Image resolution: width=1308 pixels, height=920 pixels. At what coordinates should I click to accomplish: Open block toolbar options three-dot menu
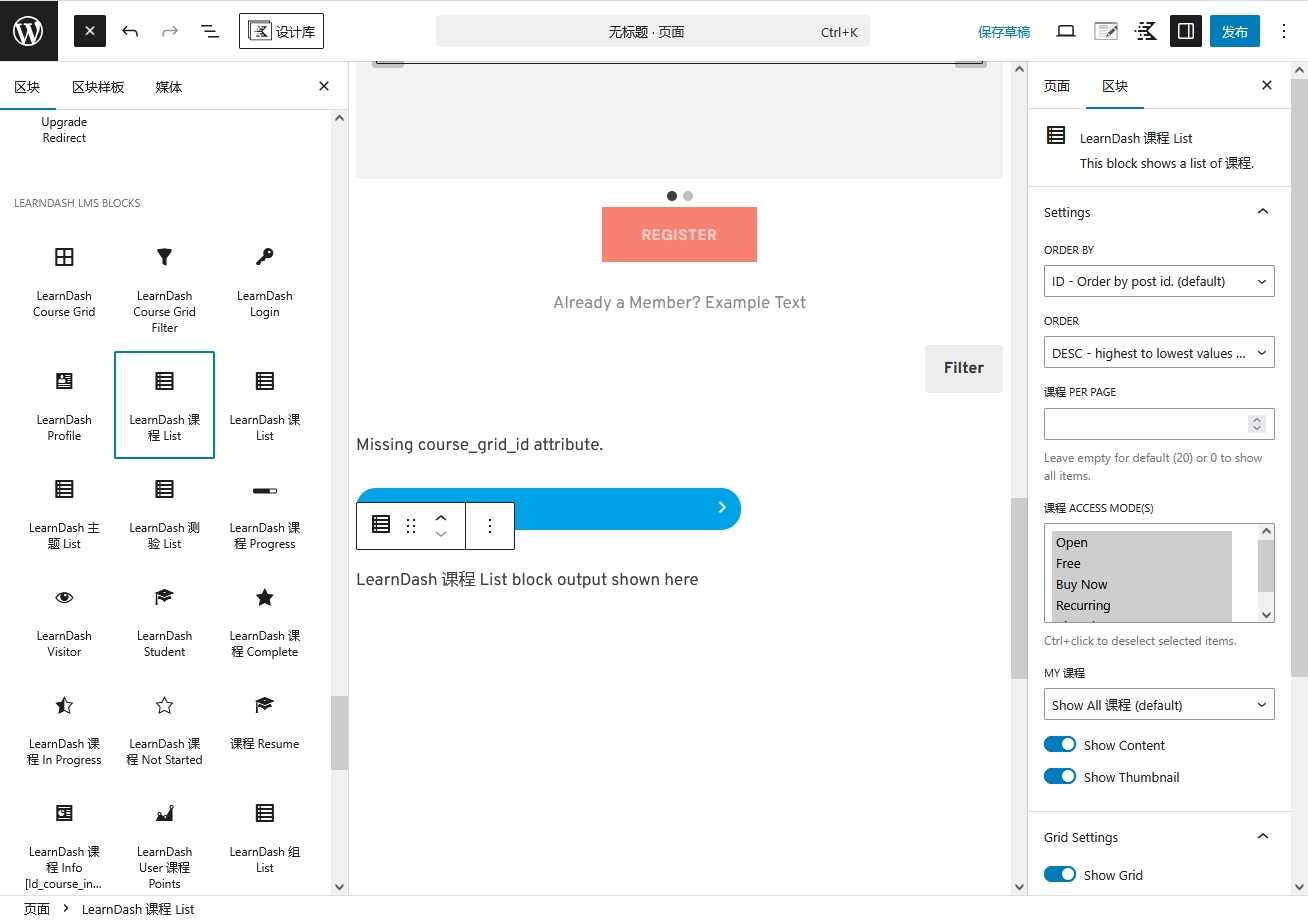tap(490, 525)
